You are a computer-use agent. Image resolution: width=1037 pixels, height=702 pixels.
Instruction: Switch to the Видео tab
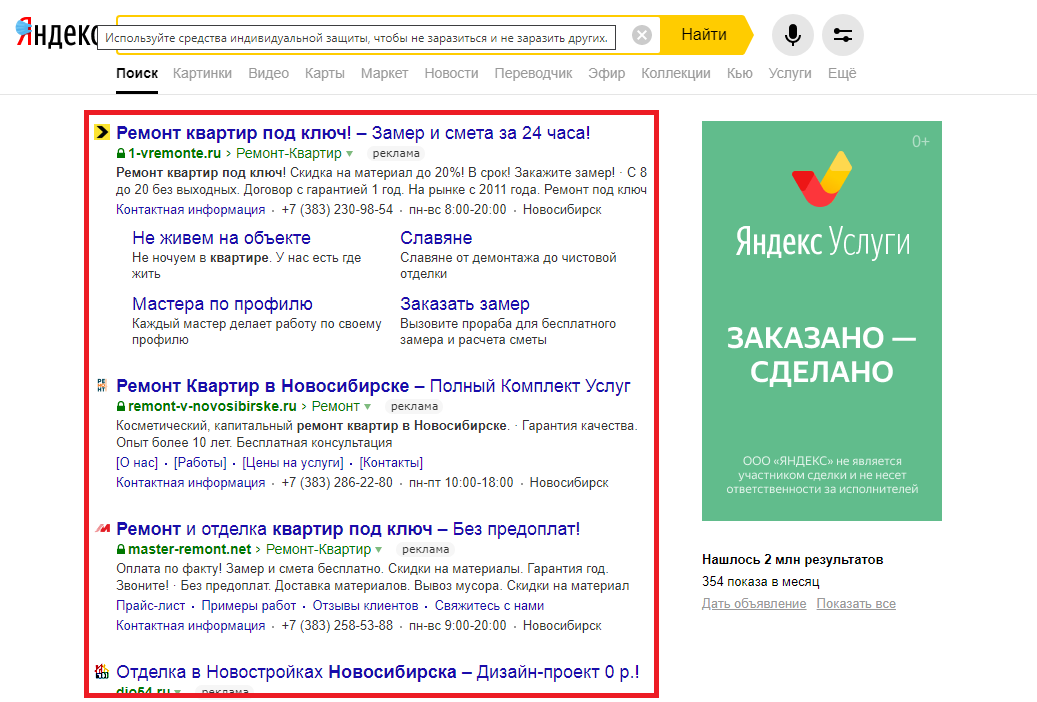pos(269,73)
